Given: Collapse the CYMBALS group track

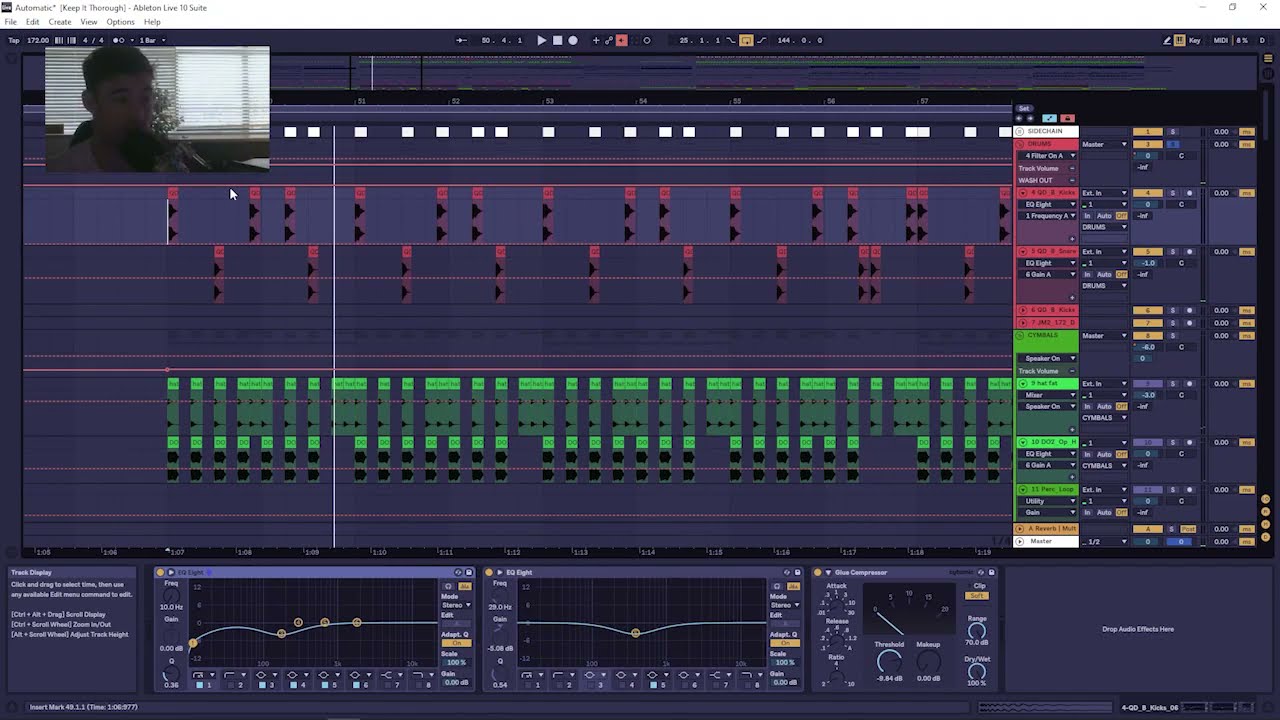Looking at the screenshot, I should 1020,335.
